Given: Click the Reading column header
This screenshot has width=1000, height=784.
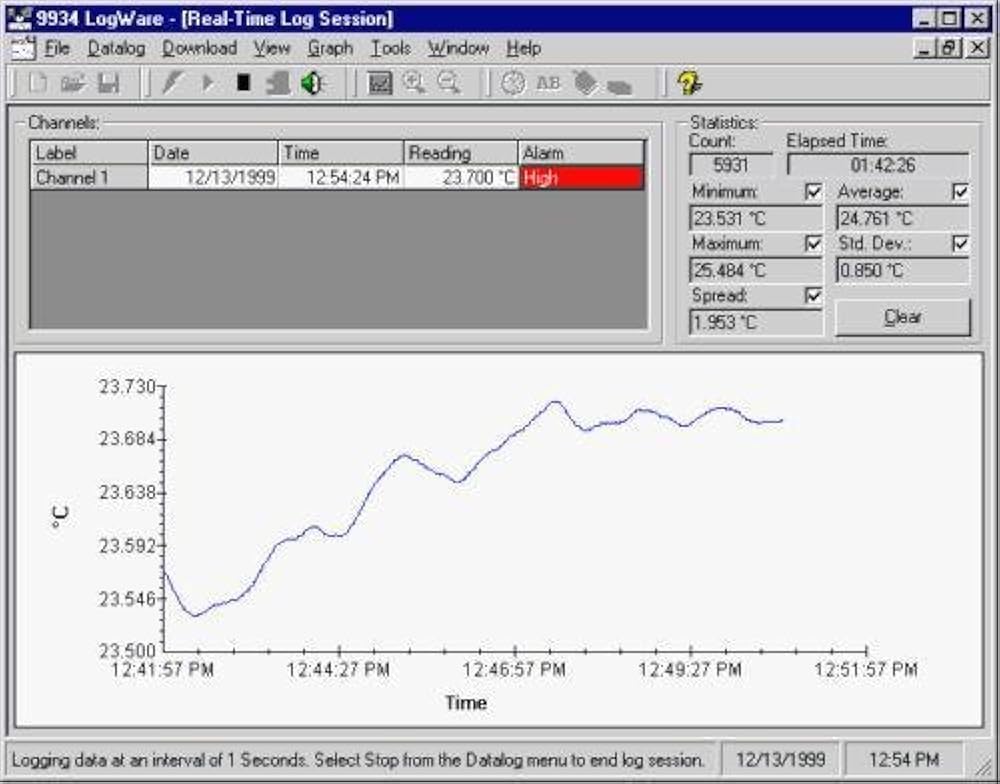Looking at the screenshot, I should pos(460,153).
